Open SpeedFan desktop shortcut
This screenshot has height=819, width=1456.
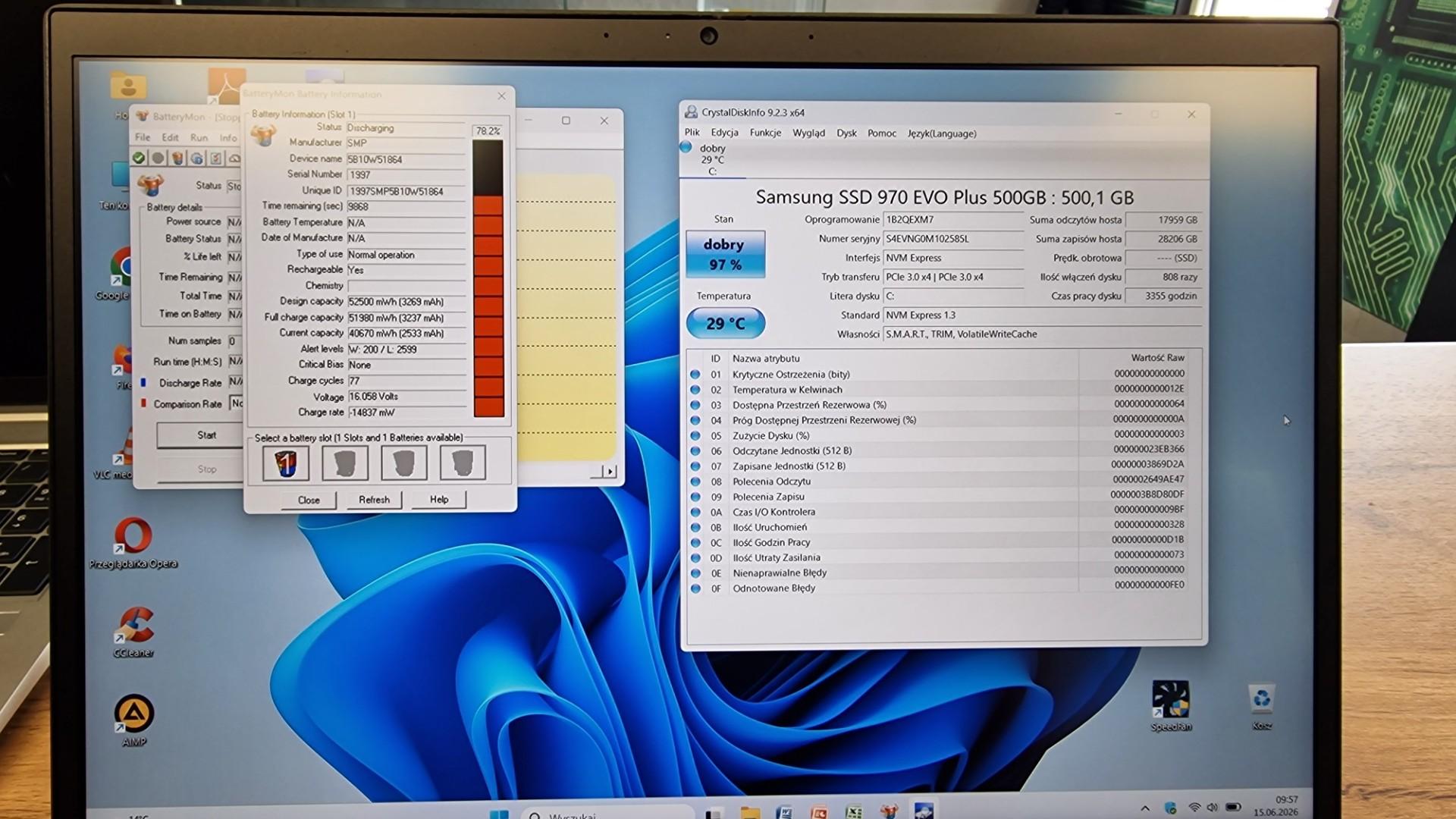[1171, 705]
